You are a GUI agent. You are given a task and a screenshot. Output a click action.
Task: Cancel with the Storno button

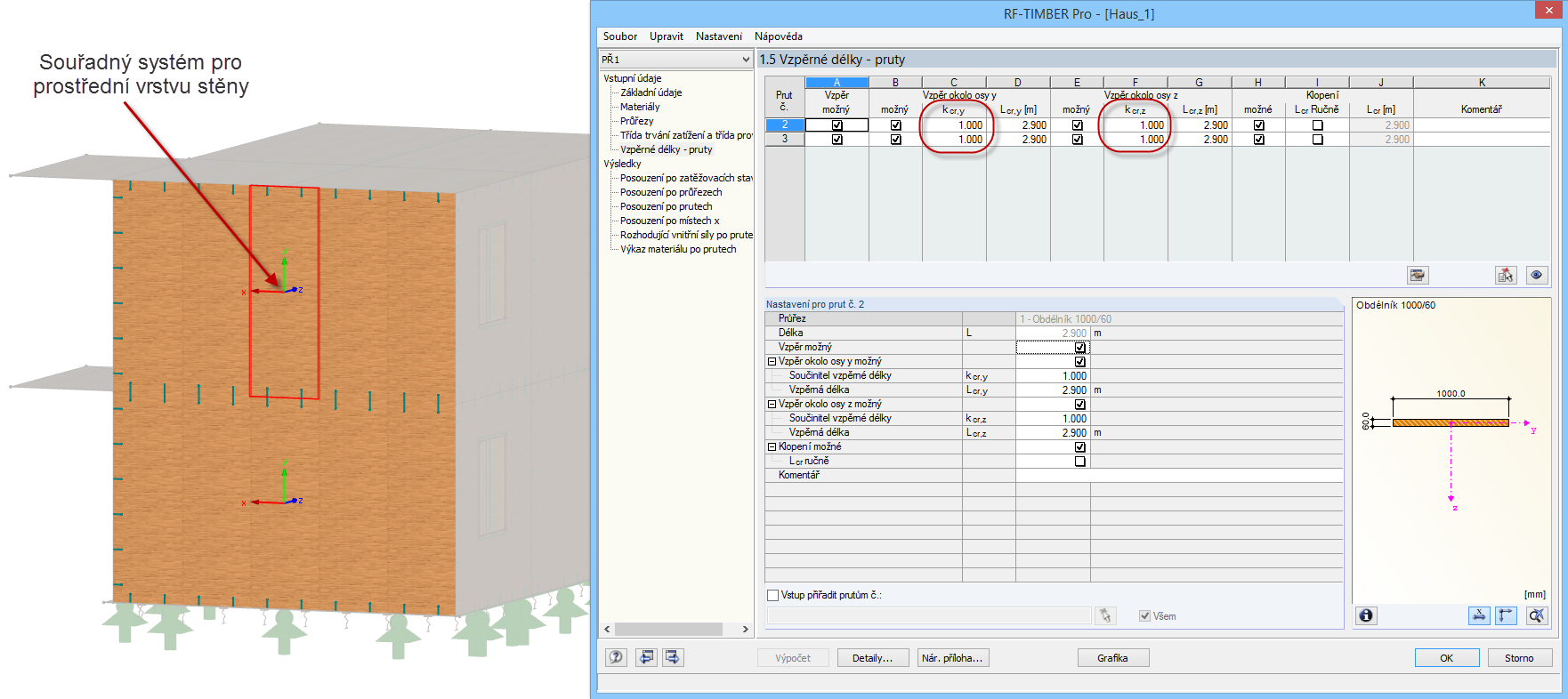pos(1519,658)
